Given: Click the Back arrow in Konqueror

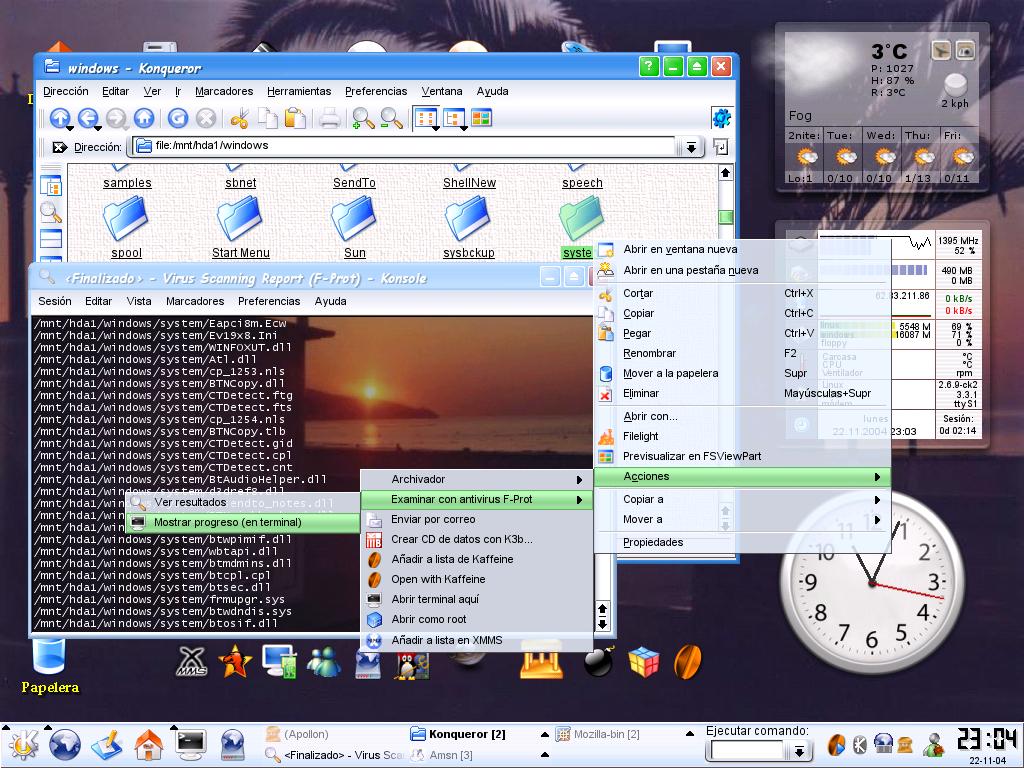Looking at the screenshot, I should [x=88, y=118].
